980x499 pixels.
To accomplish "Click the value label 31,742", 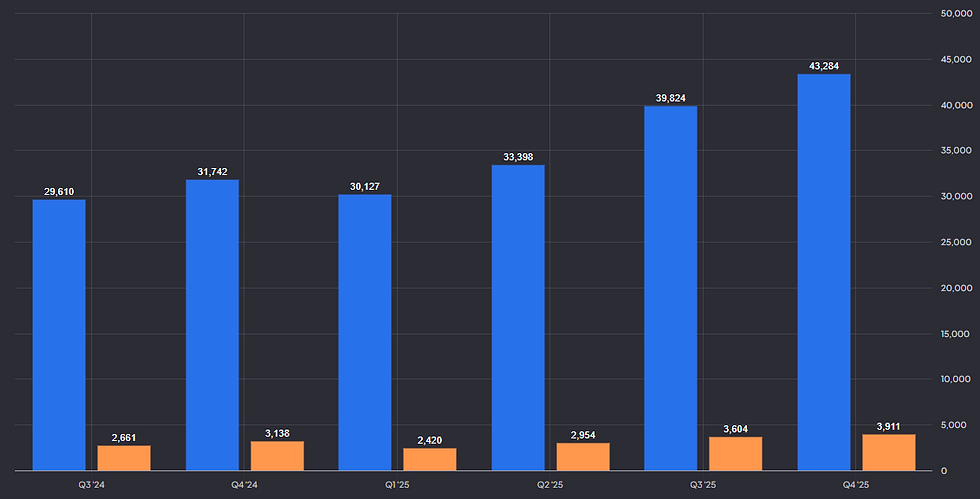I will (212, 172).
